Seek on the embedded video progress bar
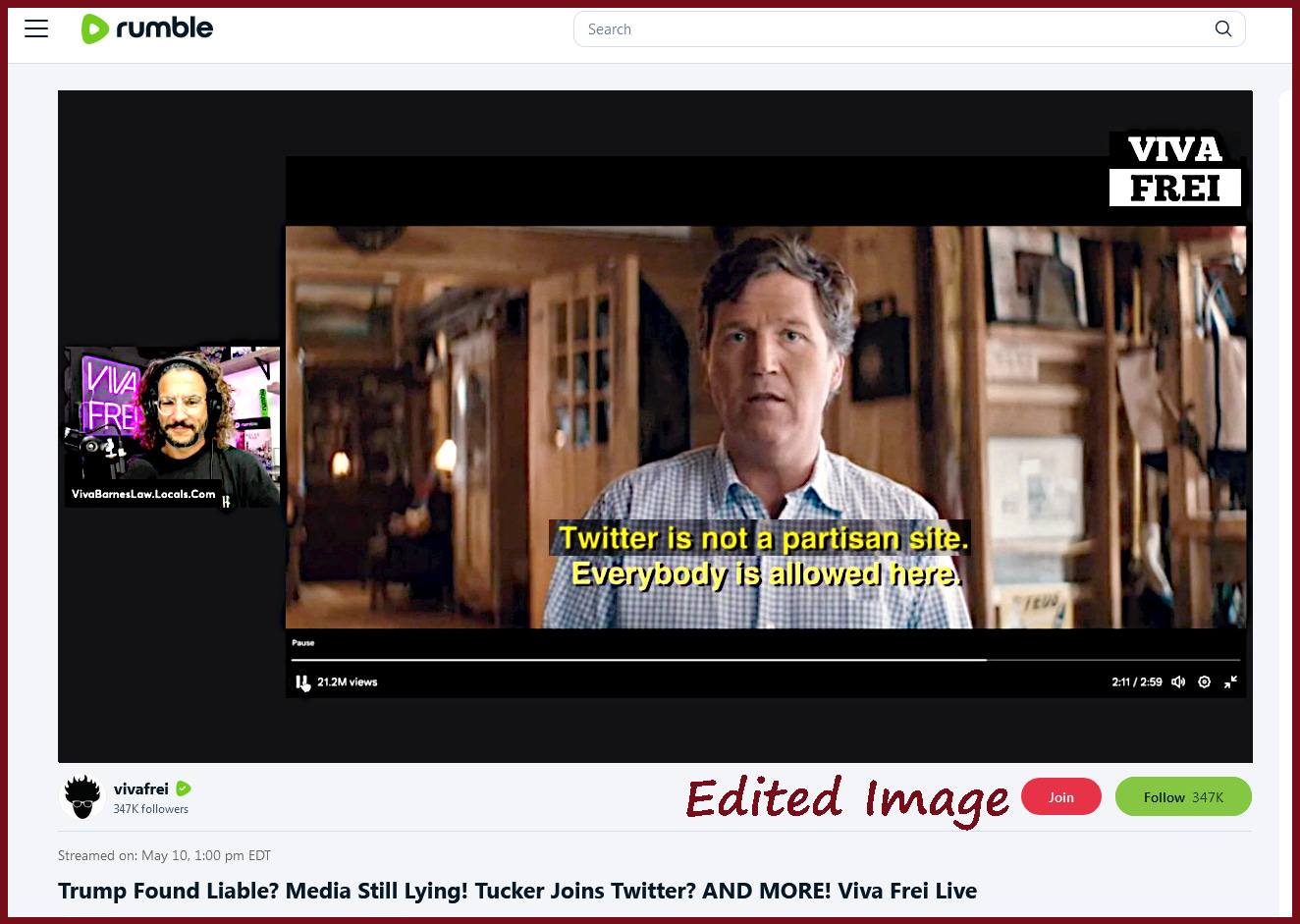The height and width of the screenshot is (924, 1300). (x=766, y=660)
